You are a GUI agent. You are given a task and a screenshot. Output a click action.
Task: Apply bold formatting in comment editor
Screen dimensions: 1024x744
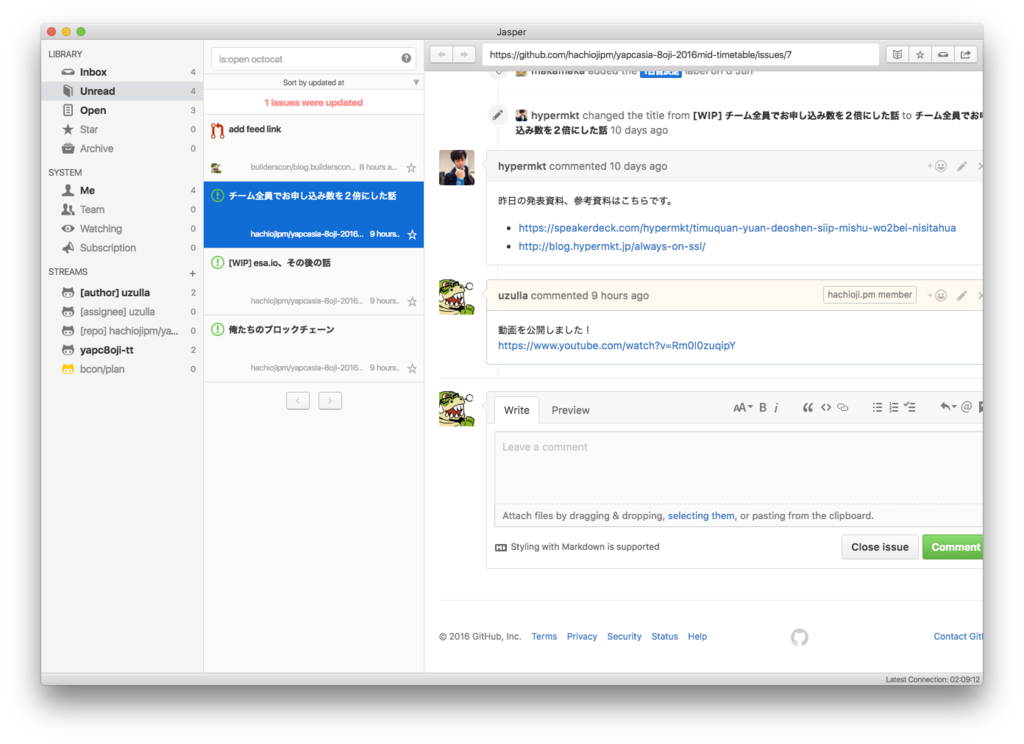(763, 408)
